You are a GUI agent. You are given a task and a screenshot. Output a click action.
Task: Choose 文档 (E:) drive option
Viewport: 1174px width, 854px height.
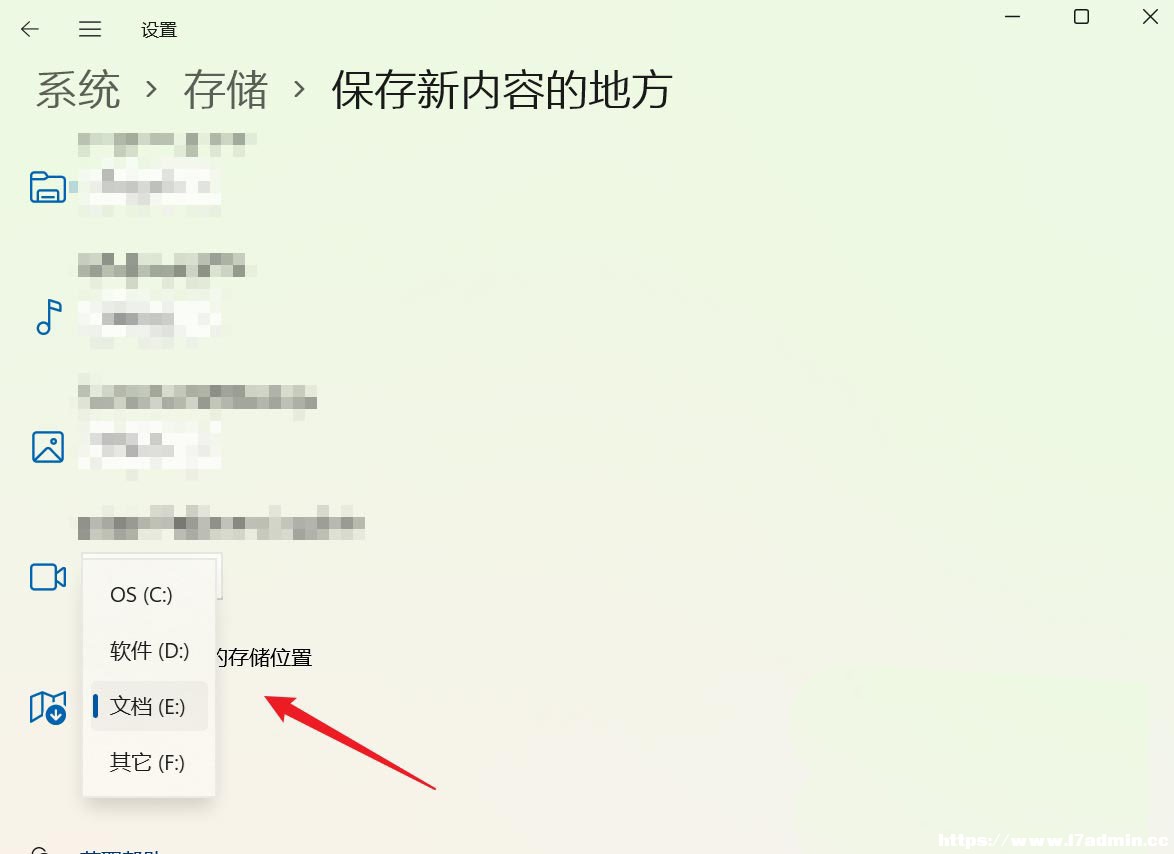coord(149,706)
